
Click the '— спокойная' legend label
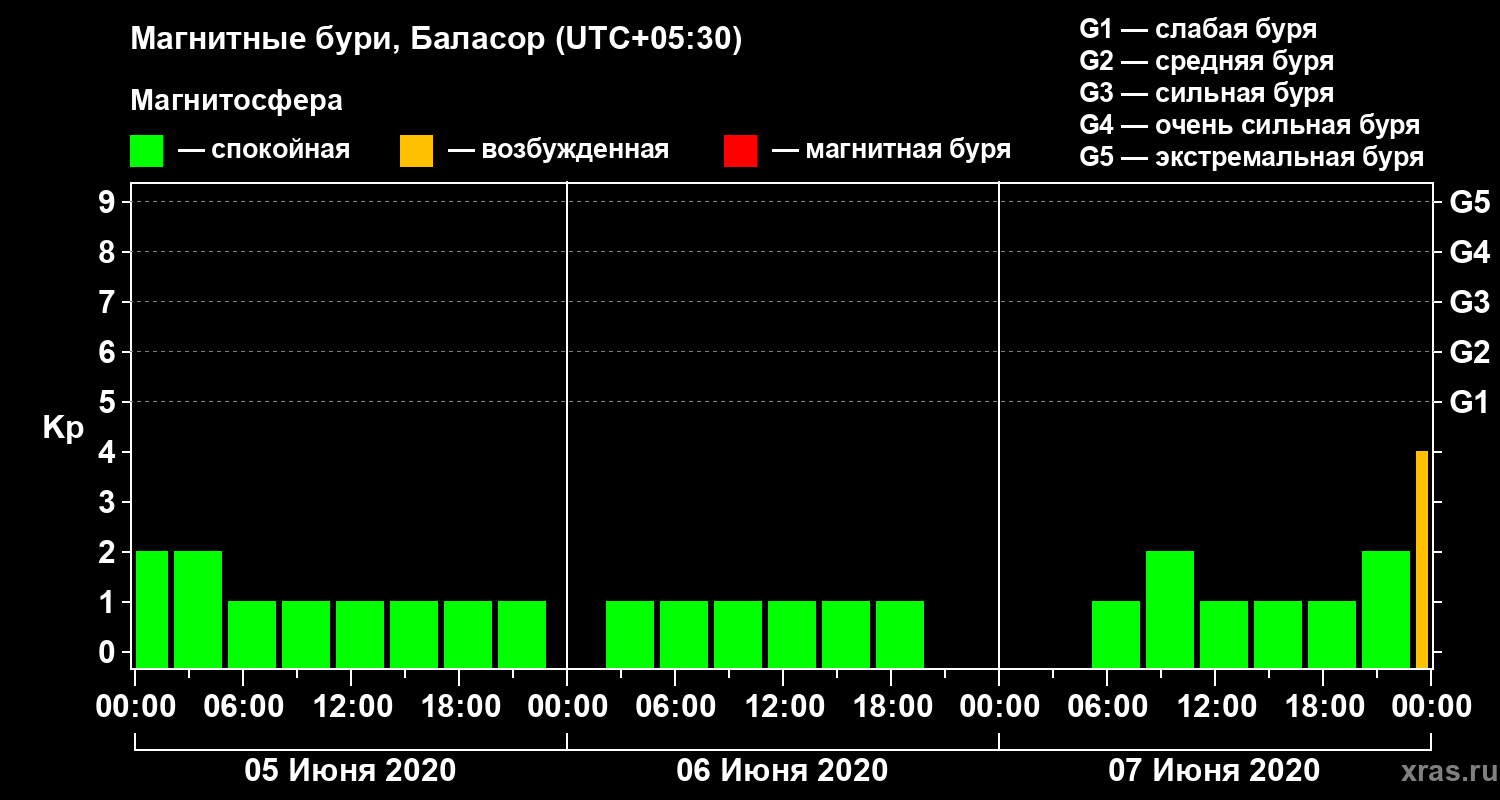(x=264, y=151)
